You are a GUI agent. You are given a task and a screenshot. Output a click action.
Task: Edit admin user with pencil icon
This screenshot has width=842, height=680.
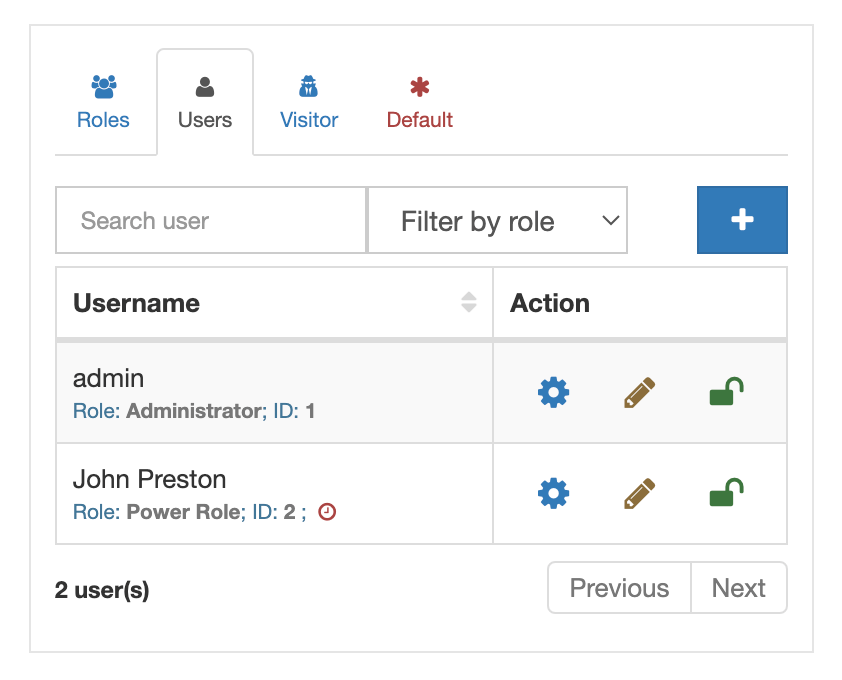click(x=639, y=393)
